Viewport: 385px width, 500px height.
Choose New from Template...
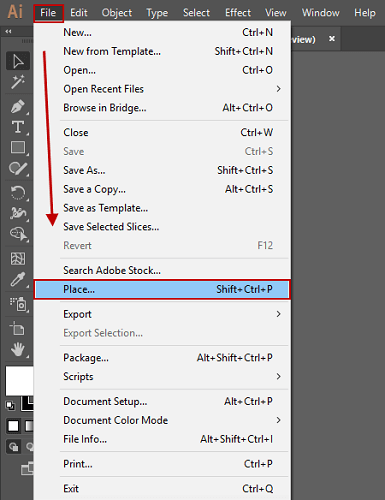tap(162, 51)
